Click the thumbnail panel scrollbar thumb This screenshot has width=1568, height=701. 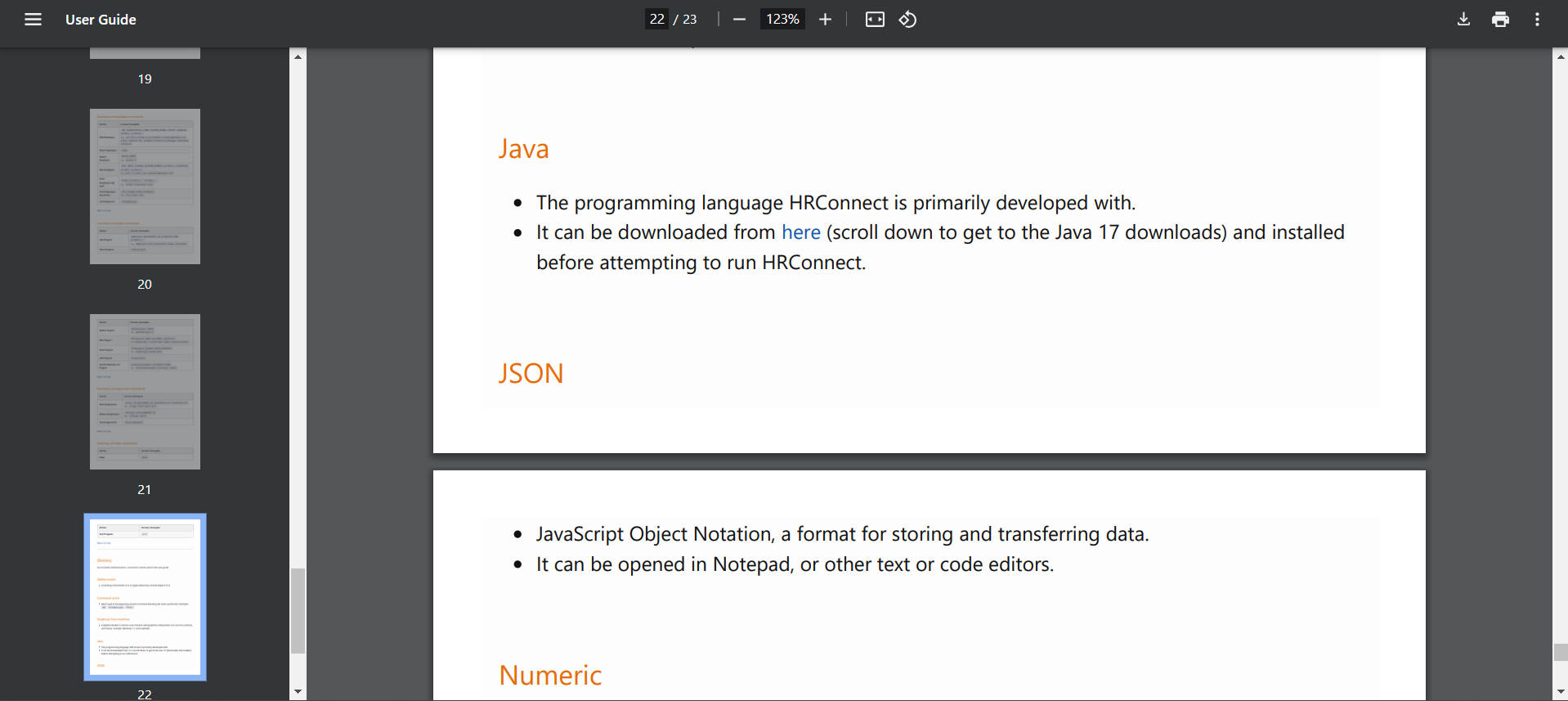[x=298, y=611]
